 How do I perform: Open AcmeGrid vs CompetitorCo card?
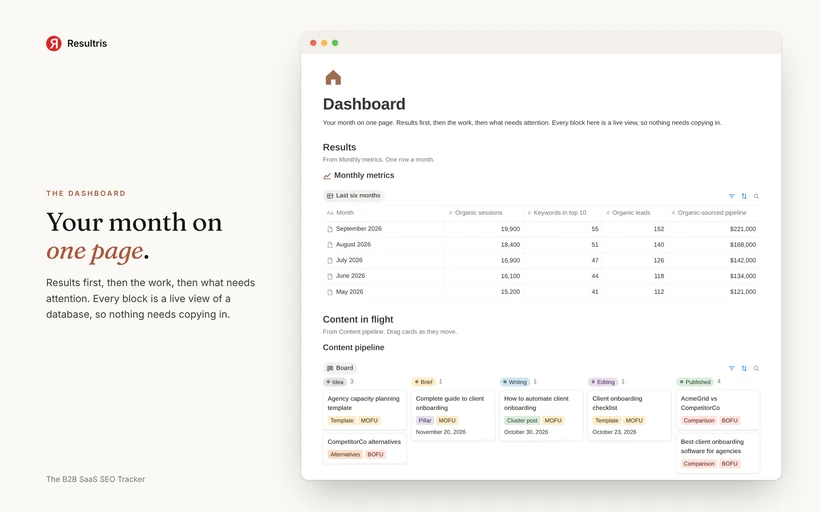coord(718,409)
